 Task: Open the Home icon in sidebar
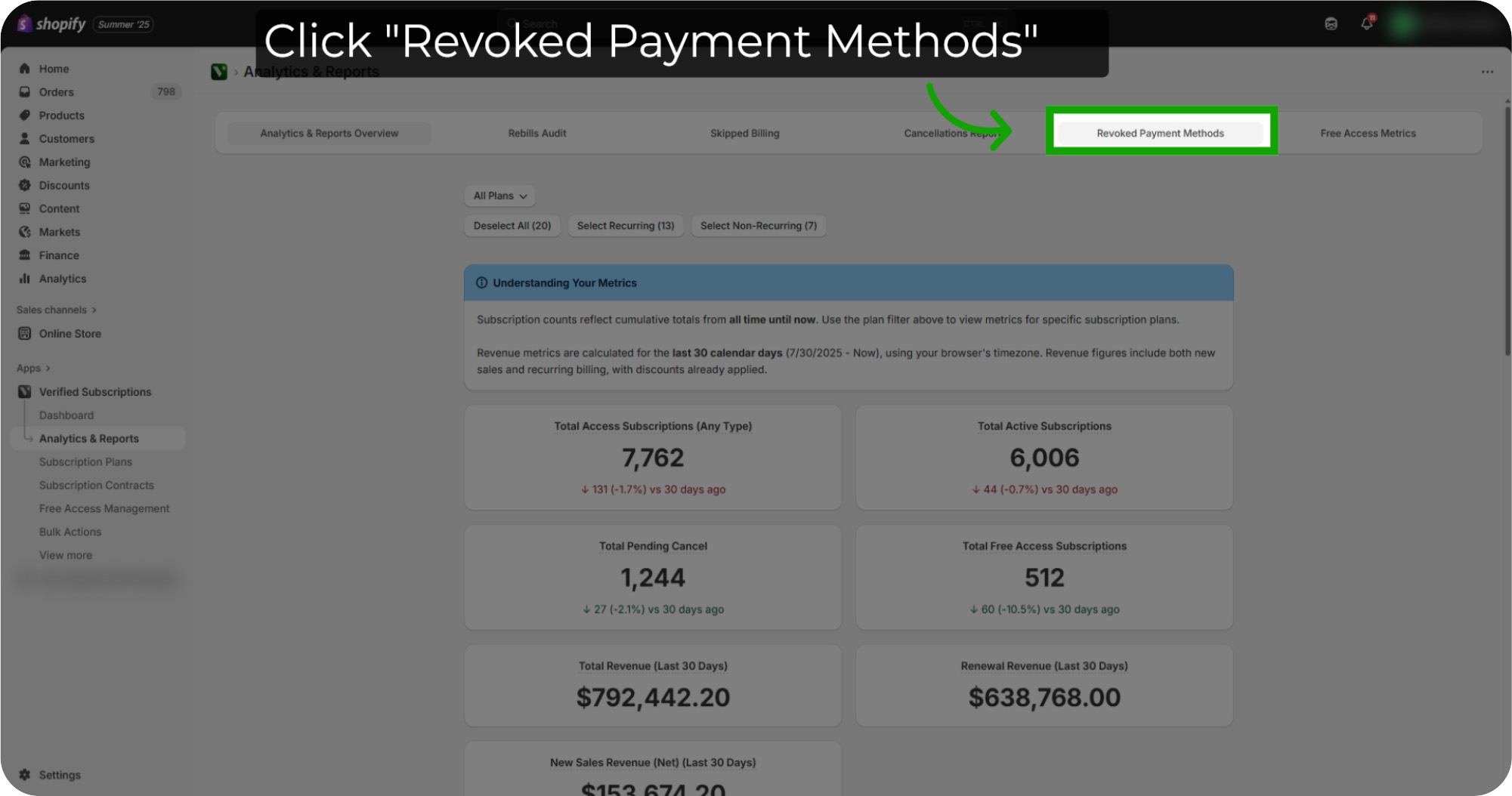click(x=25, y=69)
